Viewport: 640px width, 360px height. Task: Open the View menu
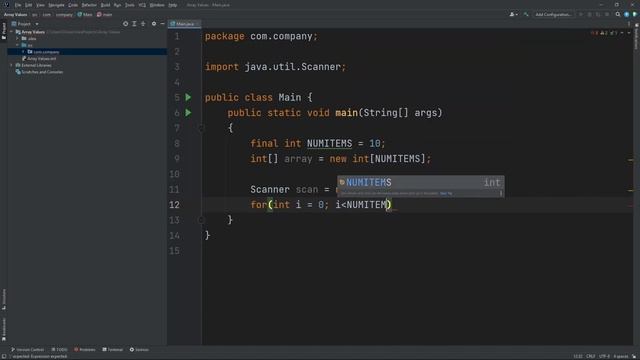(40, 5)
